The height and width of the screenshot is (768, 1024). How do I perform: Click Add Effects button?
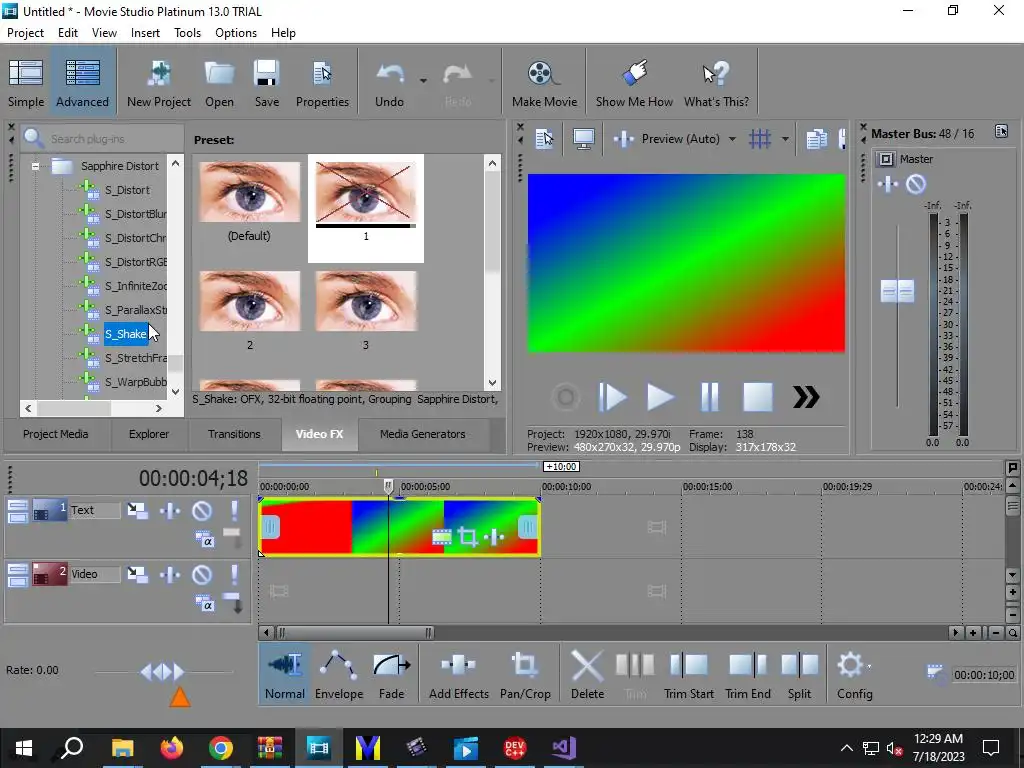[458, 675]
